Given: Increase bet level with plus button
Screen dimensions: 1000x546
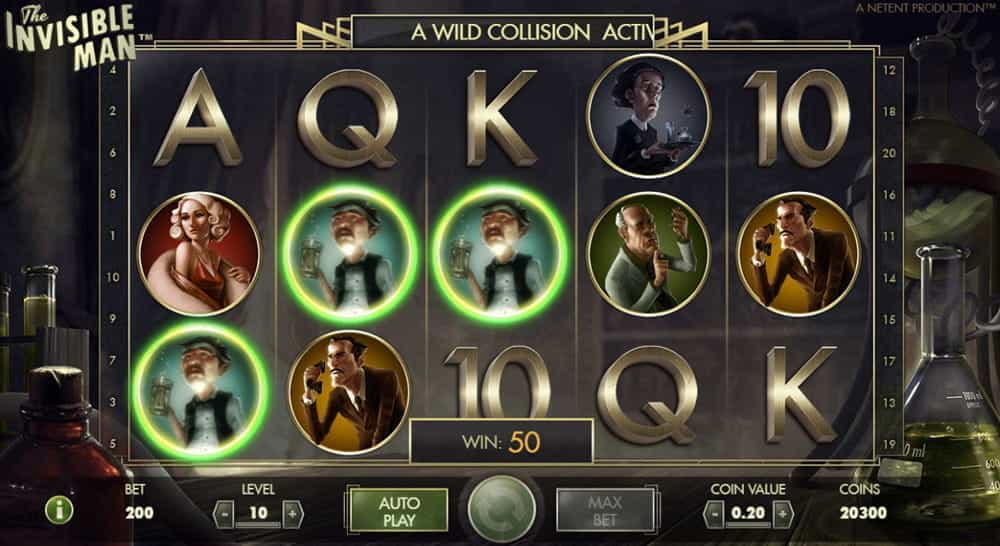Looking at the screenshot, I should point(292,513).
